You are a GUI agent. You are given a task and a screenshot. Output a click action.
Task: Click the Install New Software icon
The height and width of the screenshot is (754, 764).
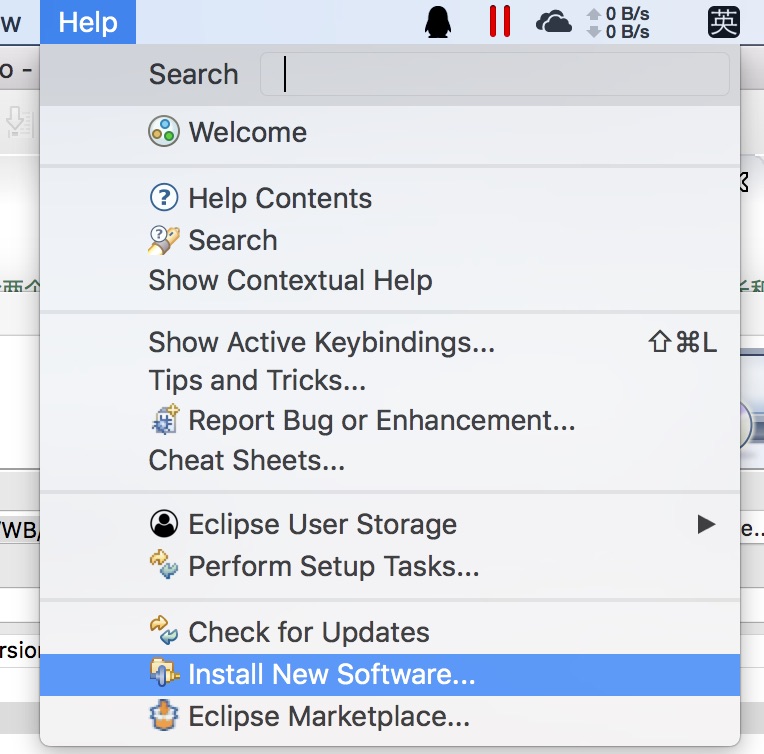pyautogui.click(x=164, y=673)
